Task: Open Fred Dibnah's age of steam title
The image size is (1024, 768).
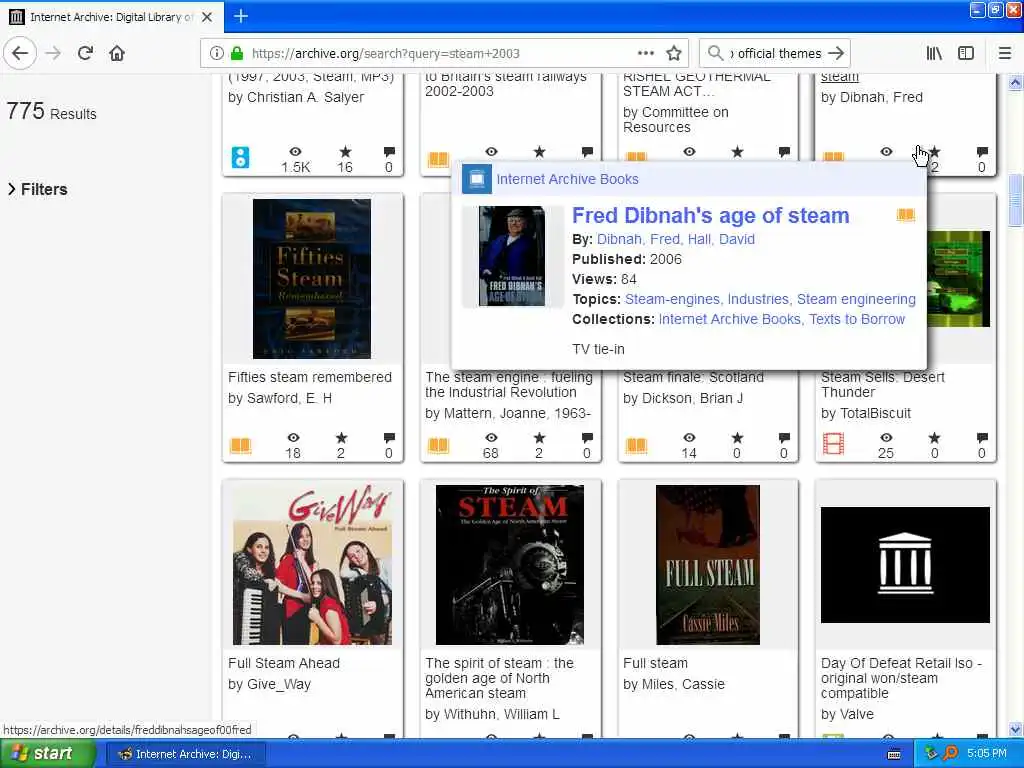Action: pos(711,216)
